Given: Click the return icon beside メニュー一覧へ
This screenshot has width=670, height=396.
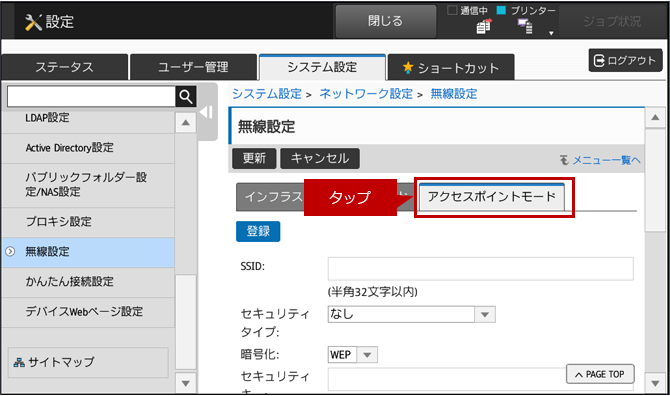Looking at the screenshot, I should pyautogui.click(x=564, y=160).
